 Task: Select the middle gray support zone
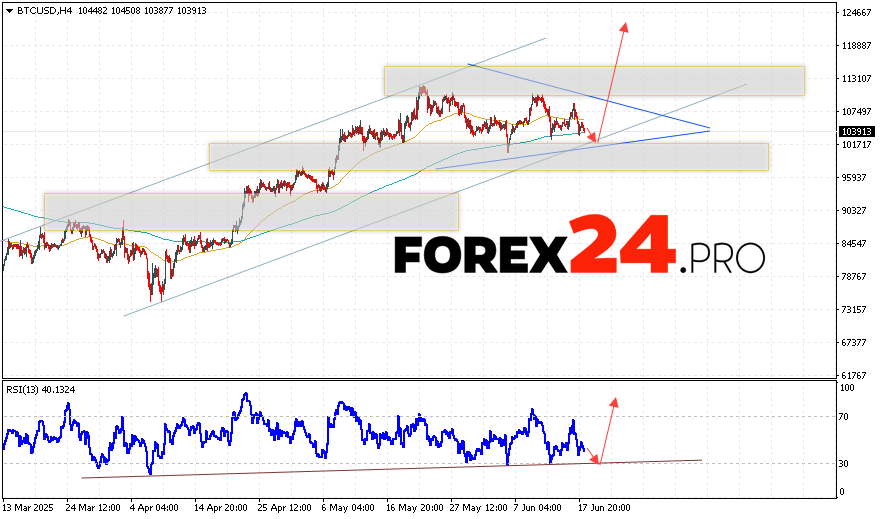488,156
